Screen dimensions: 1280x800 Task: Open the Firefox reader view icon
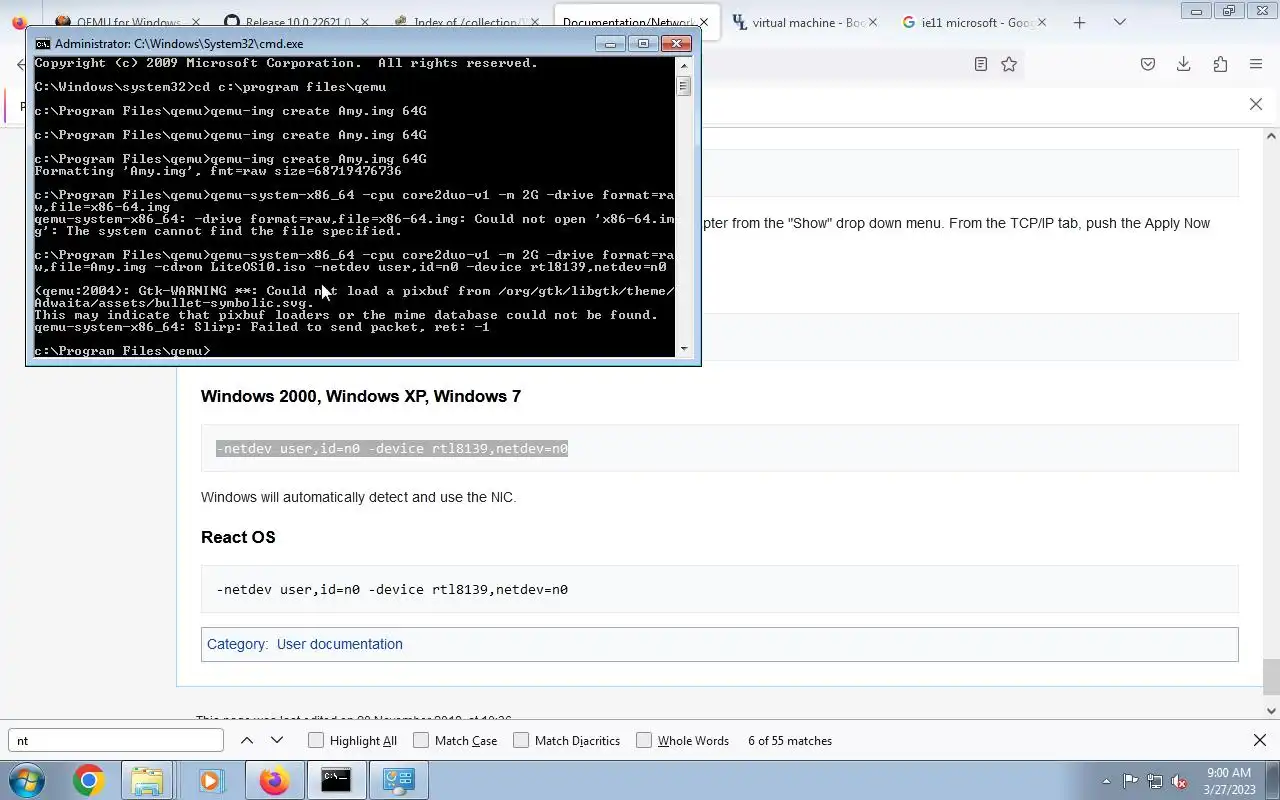click(981, 64)
